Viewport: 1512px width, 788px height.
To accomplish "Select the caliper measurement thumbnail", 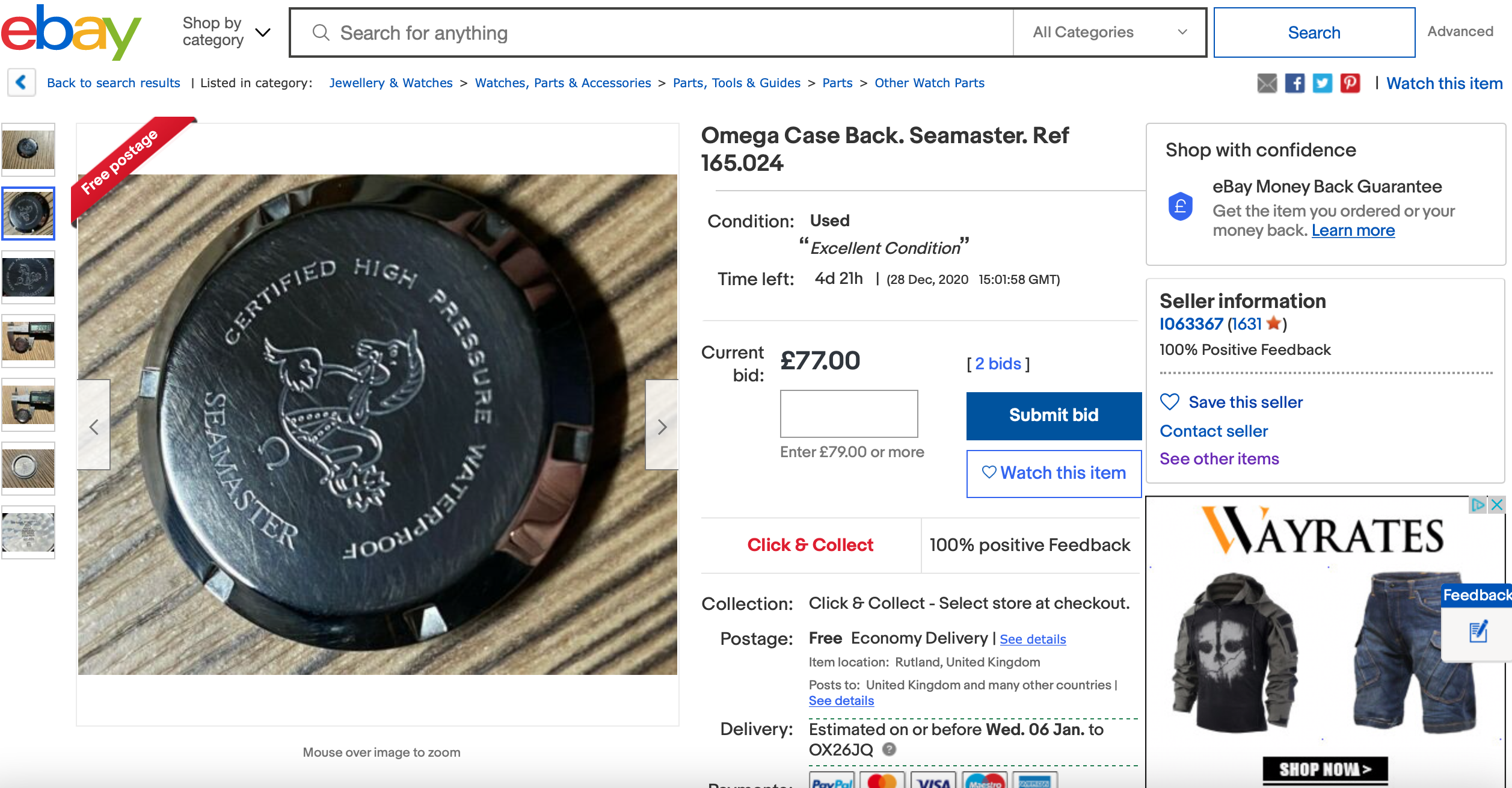I will click(x=28, y=341).
